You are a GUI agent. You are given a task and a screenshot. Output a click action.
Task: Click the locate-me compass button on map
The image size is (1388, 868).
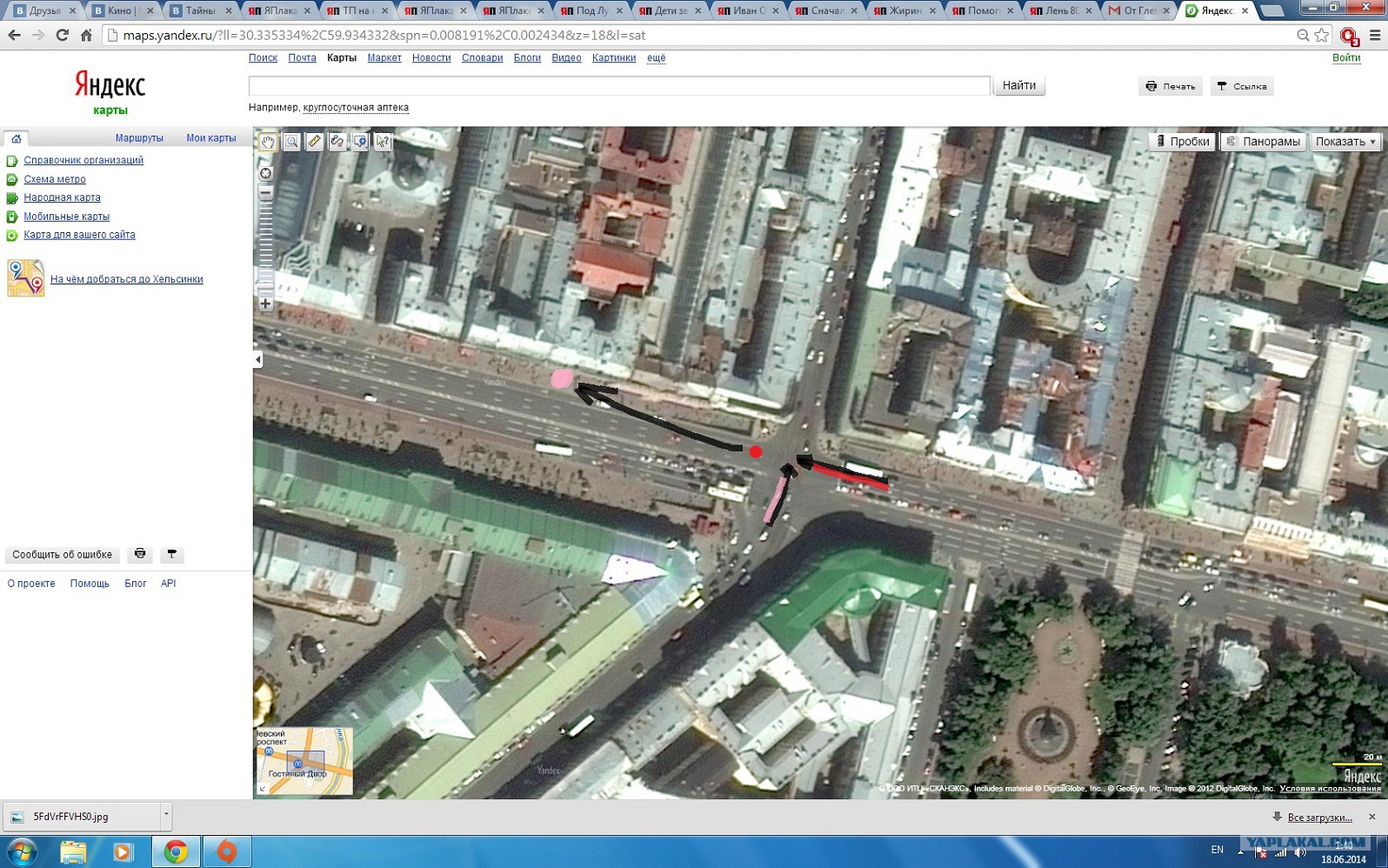click(x=266, y=173)
